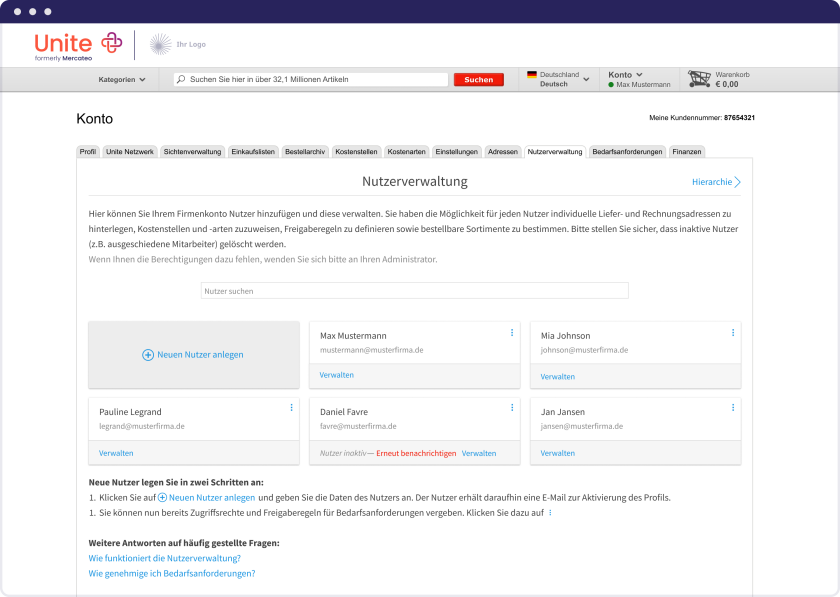
Task: Open the Deutschland language selector
Action: 558,79
